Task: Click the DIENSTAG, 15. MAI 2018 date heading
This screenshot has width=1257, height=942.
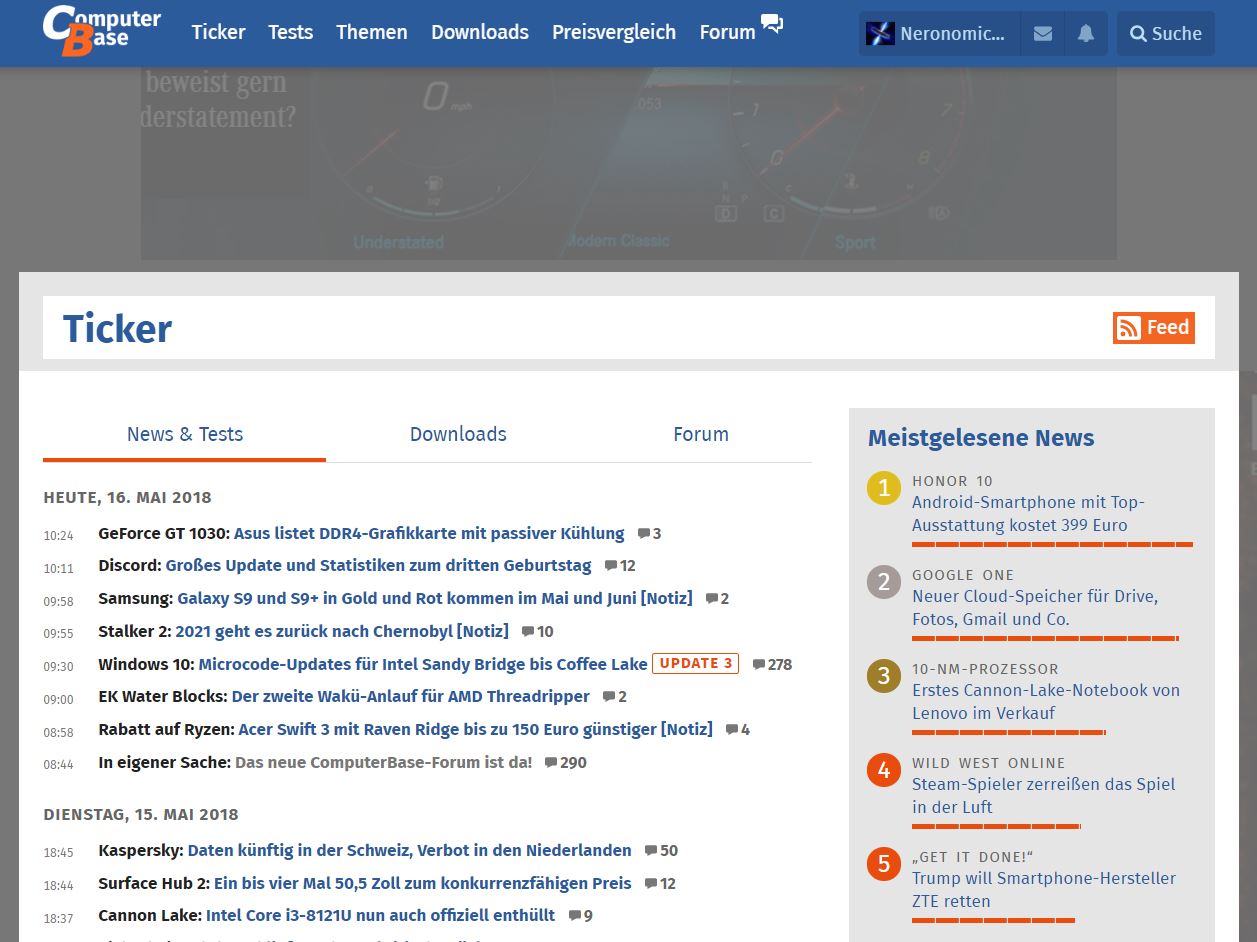Action: [141, 815]
